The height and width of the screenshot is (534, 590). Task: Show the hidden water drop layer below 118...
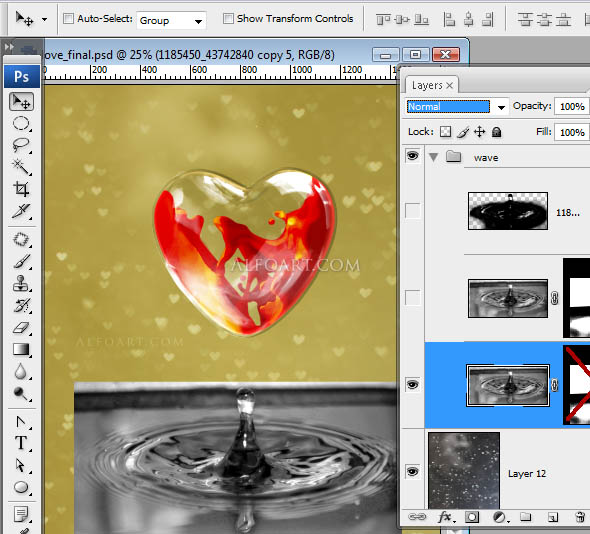[413, 298]
